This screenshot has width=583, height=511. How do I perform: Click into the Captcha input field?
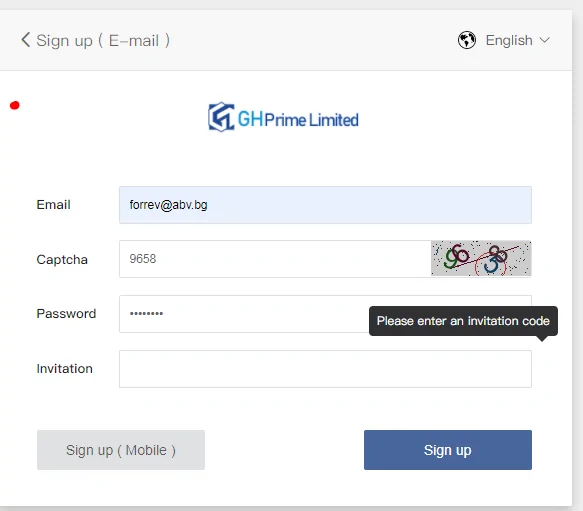[x=275, y=259]
